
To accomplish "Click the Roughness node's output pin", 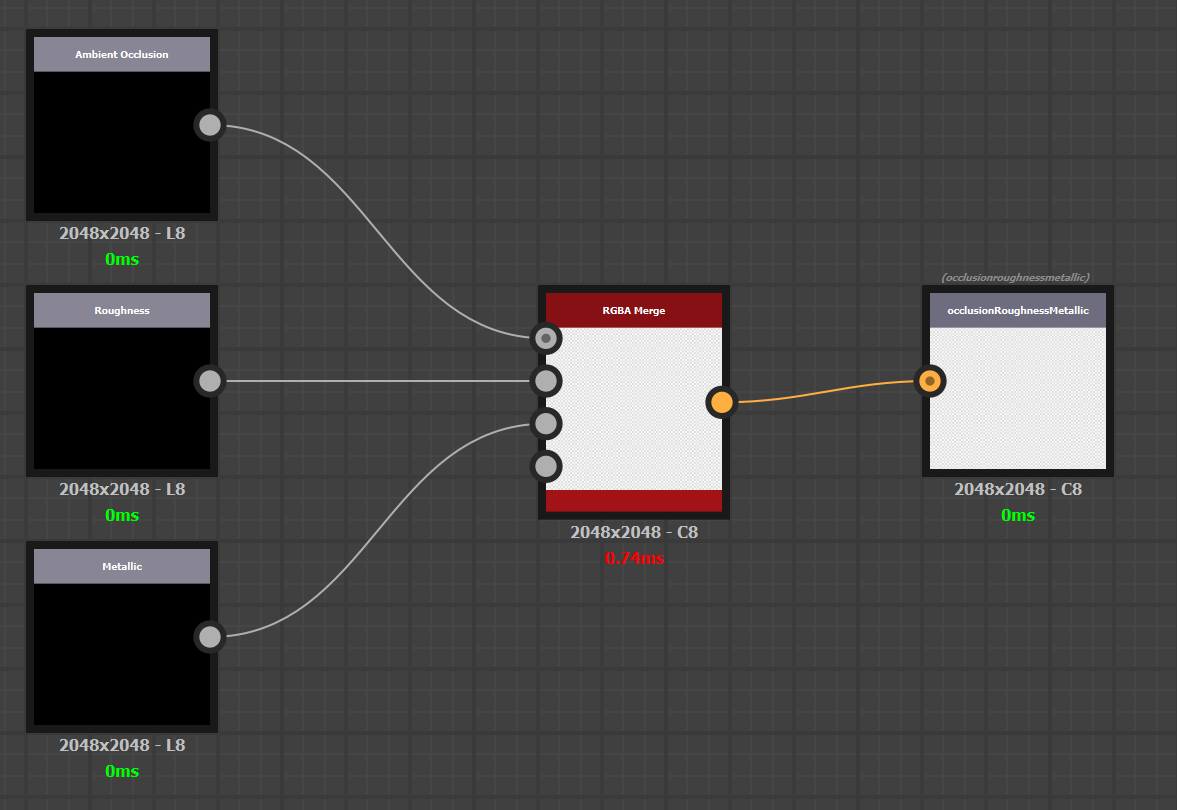I will pyautogui.click(x=209, y=381).
